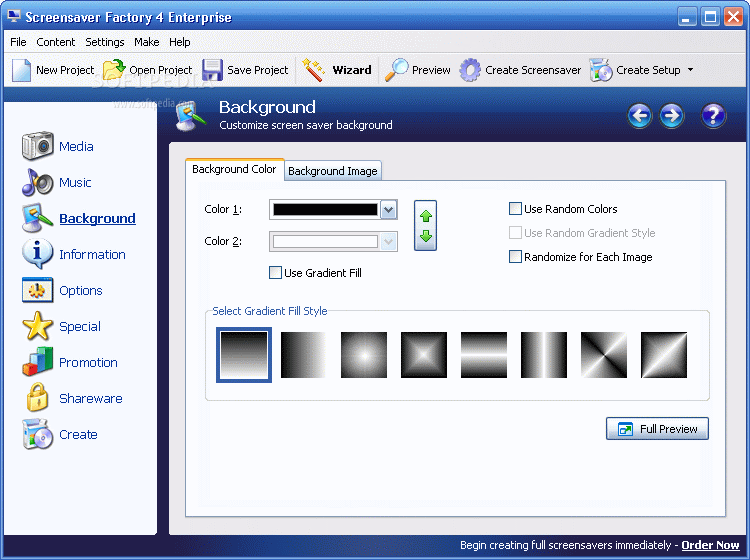Select the square pyramid gradient style
750x560 pixels.
point(424,355)
